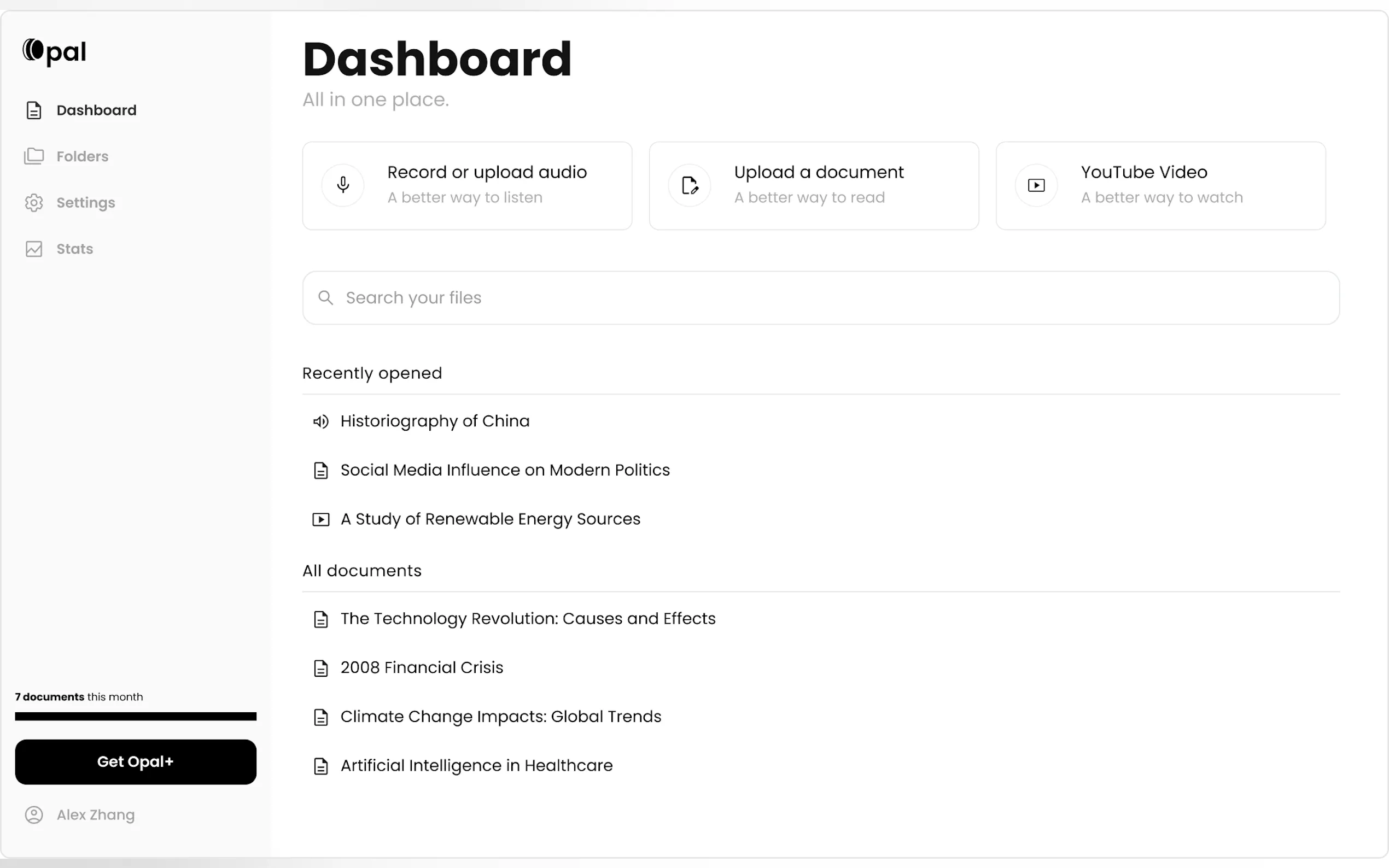Image resolution: width=1389 pixels, height=868 pixels.
Task: Open Social Media Influence on Modern Politics
Action: [504, 470]
